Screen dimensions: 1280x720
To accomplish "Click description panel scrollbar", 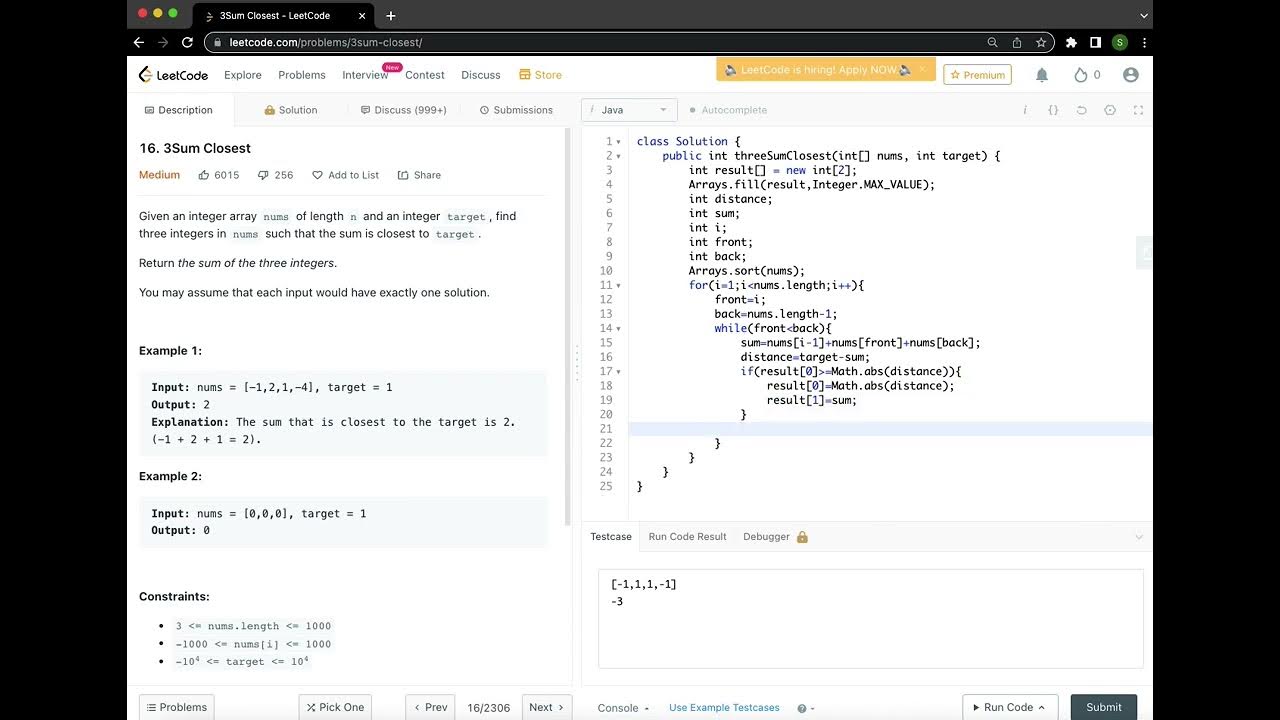I will tap(569, 325).
